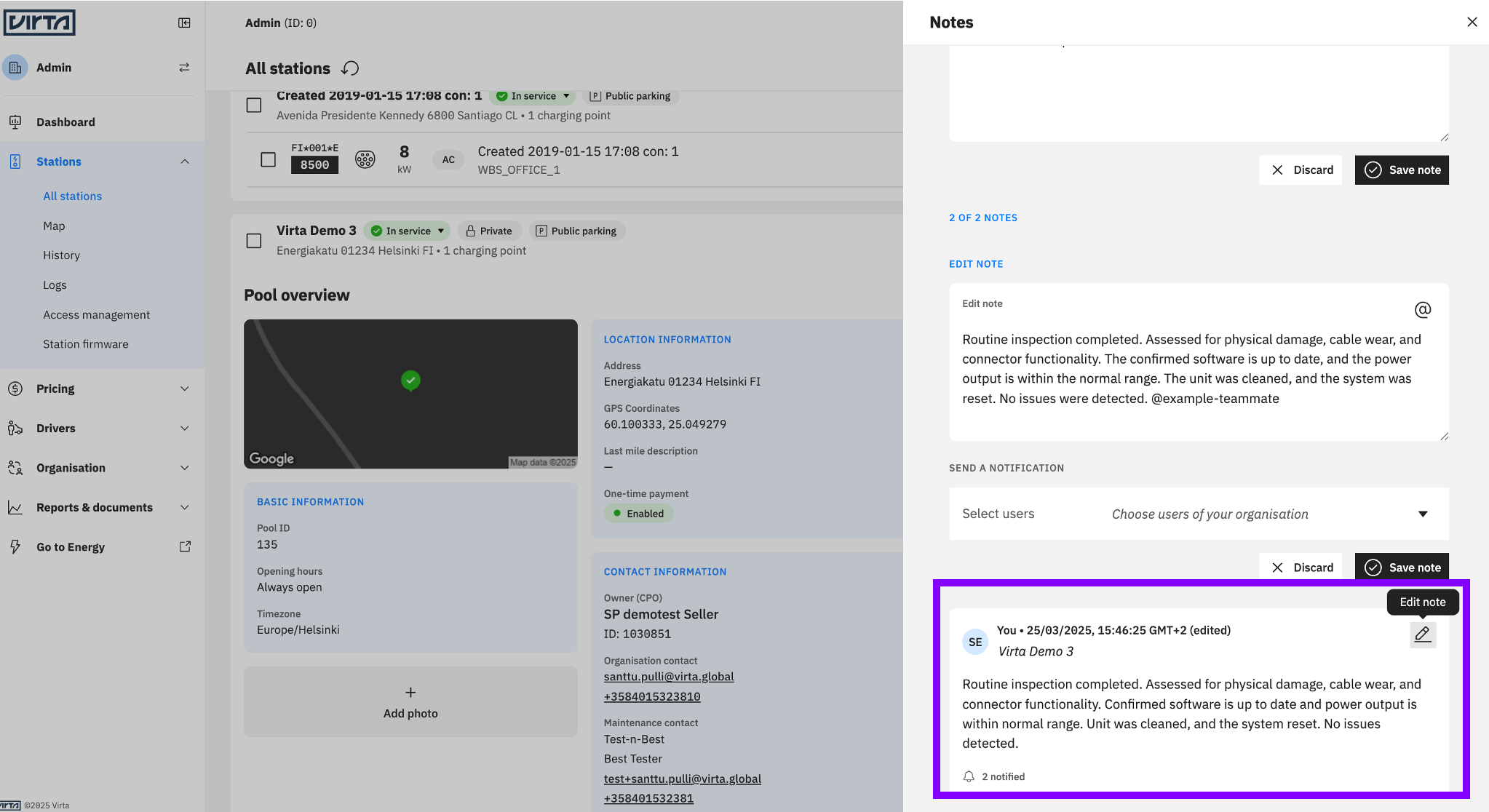Open the Map submenu item
The height and width of the screenshot is (812, 1489).
click(54, 226)
